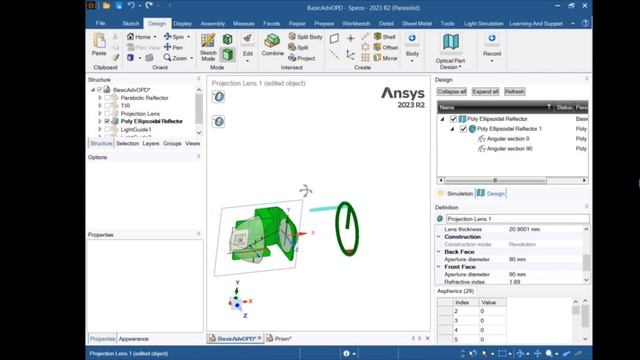Uncheck Poly Ellipsoidal Reflector 1 in Design panel
This screenshot has height=360, width=640.
click(463, 129)
